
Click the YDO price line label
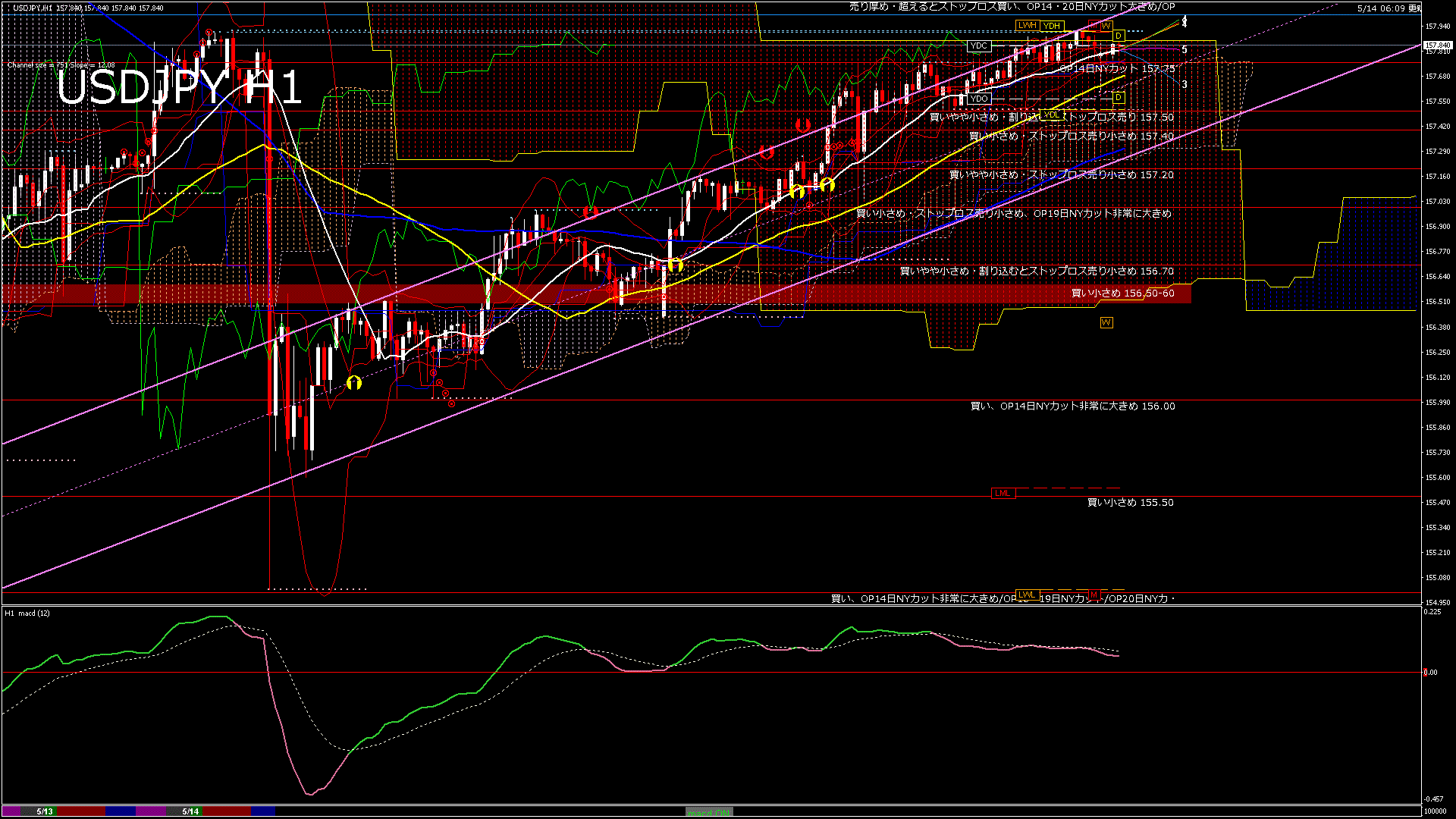979,99
